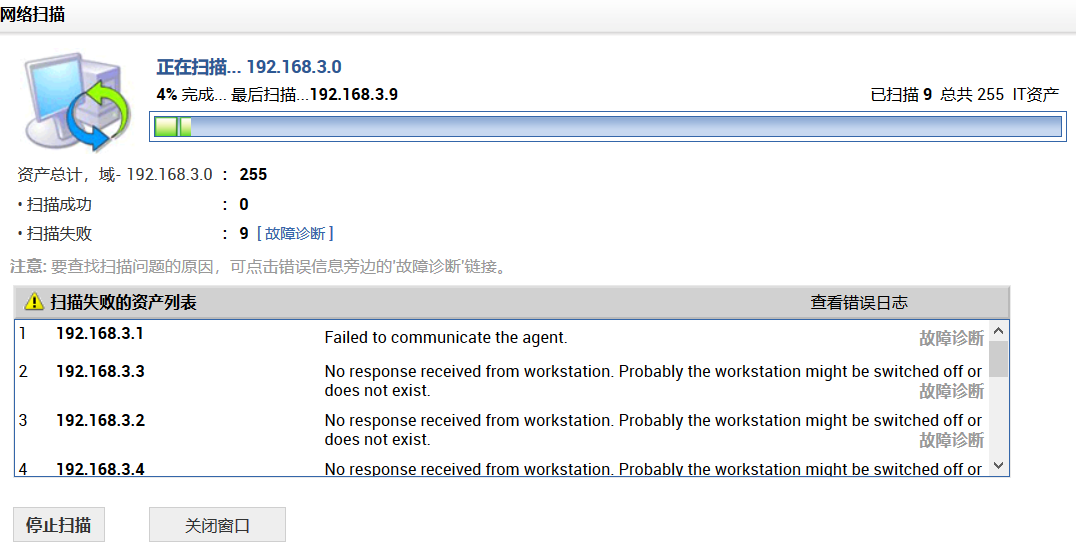This screenshot has width=1076, height=547.
Task: Click the 扫描失败的资产列表 header
Action: pos(123,302)
